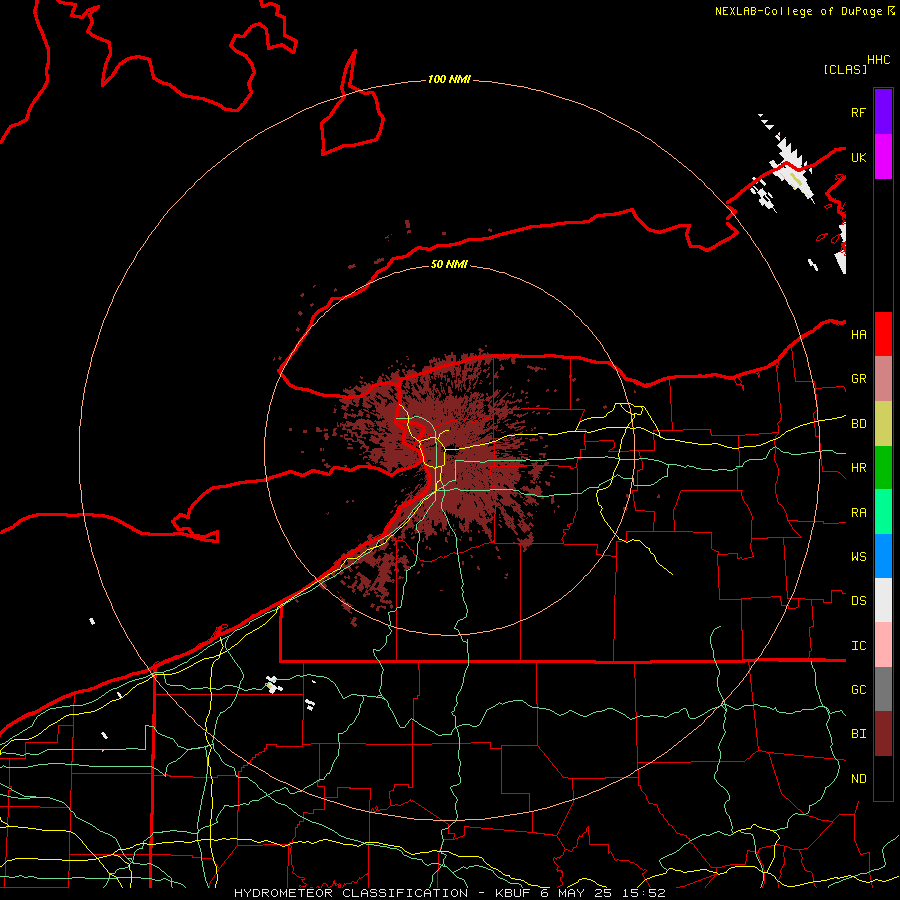Click the HHC product code text

click(879, 60)
